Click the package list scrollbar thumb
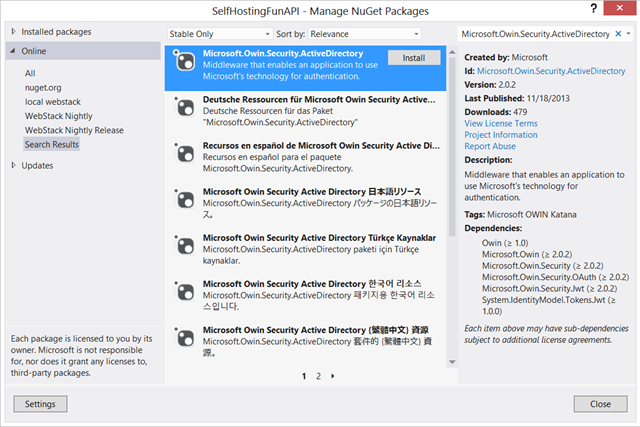The width and height of the screenshot is (640, 427). (452, 147)
